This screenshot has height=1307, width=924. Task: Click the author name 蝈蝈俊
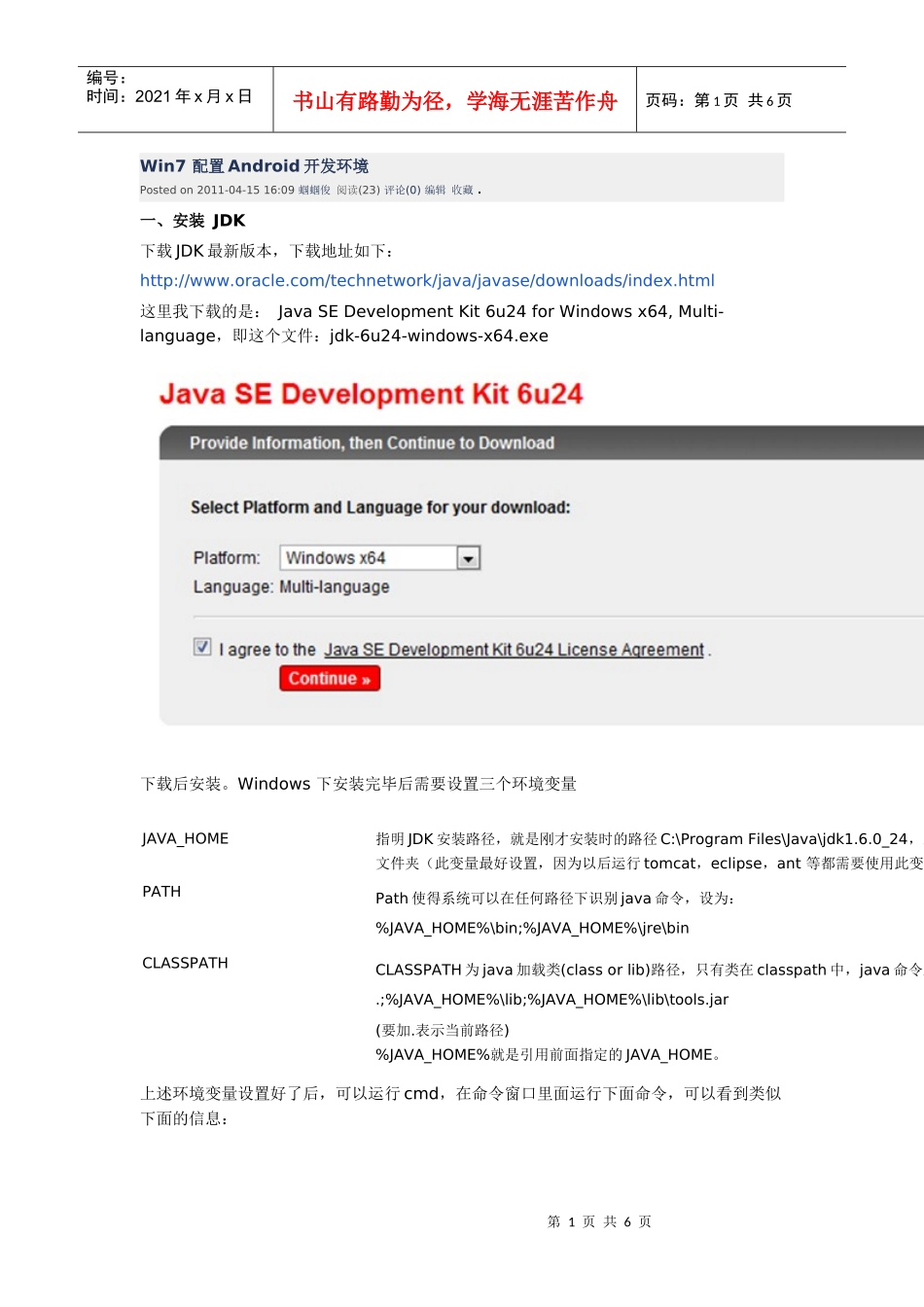[x=314, y=191]
